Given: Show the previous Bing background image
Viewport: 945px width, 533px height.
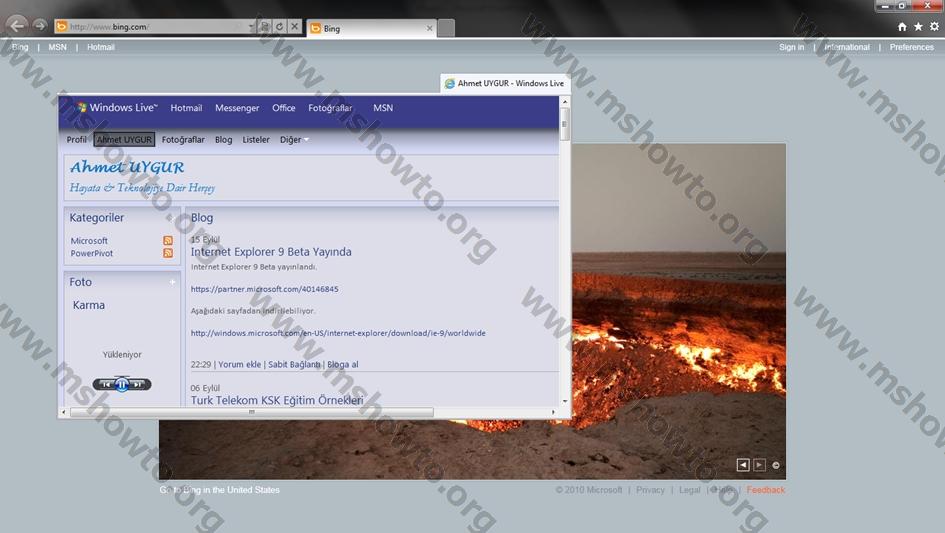Looking at the screenshot, I should coord(743,465).
